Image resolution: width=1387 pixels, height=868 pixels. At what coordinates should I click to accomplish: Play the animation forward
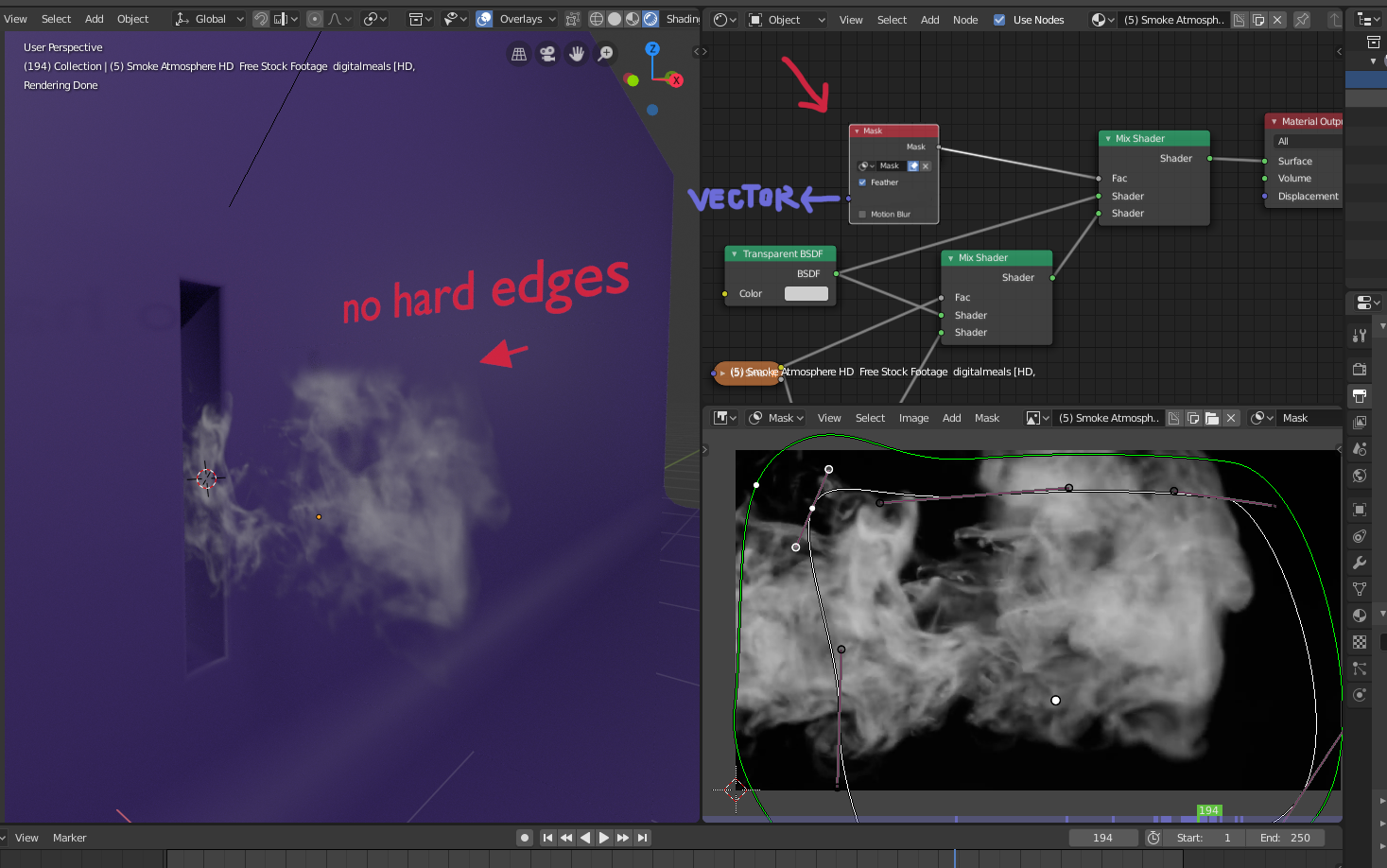(x=604, y=838)
